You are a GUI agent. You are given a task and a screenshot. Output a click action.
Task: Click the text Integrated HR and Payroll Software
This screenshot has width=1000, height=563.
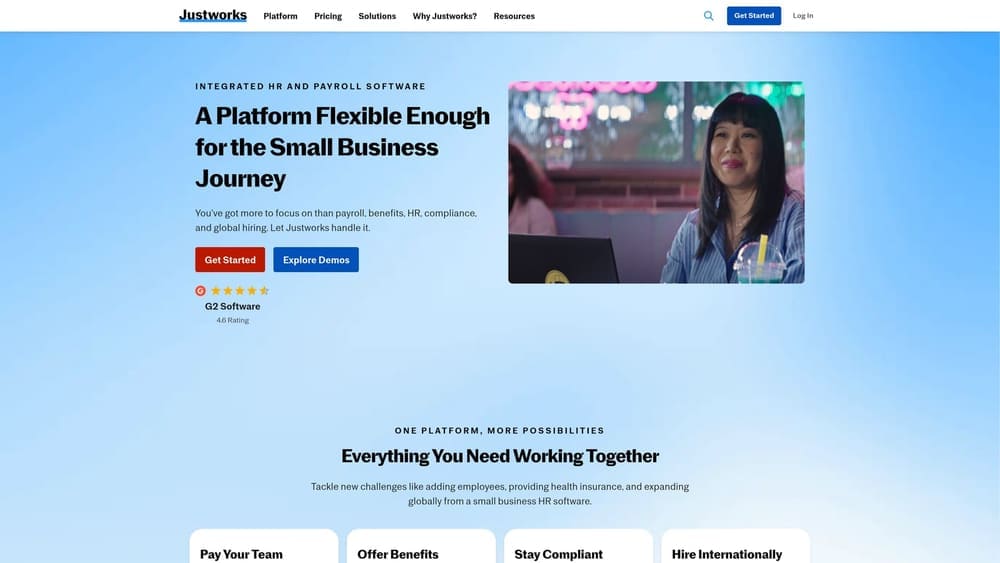(x=311, y=86)
